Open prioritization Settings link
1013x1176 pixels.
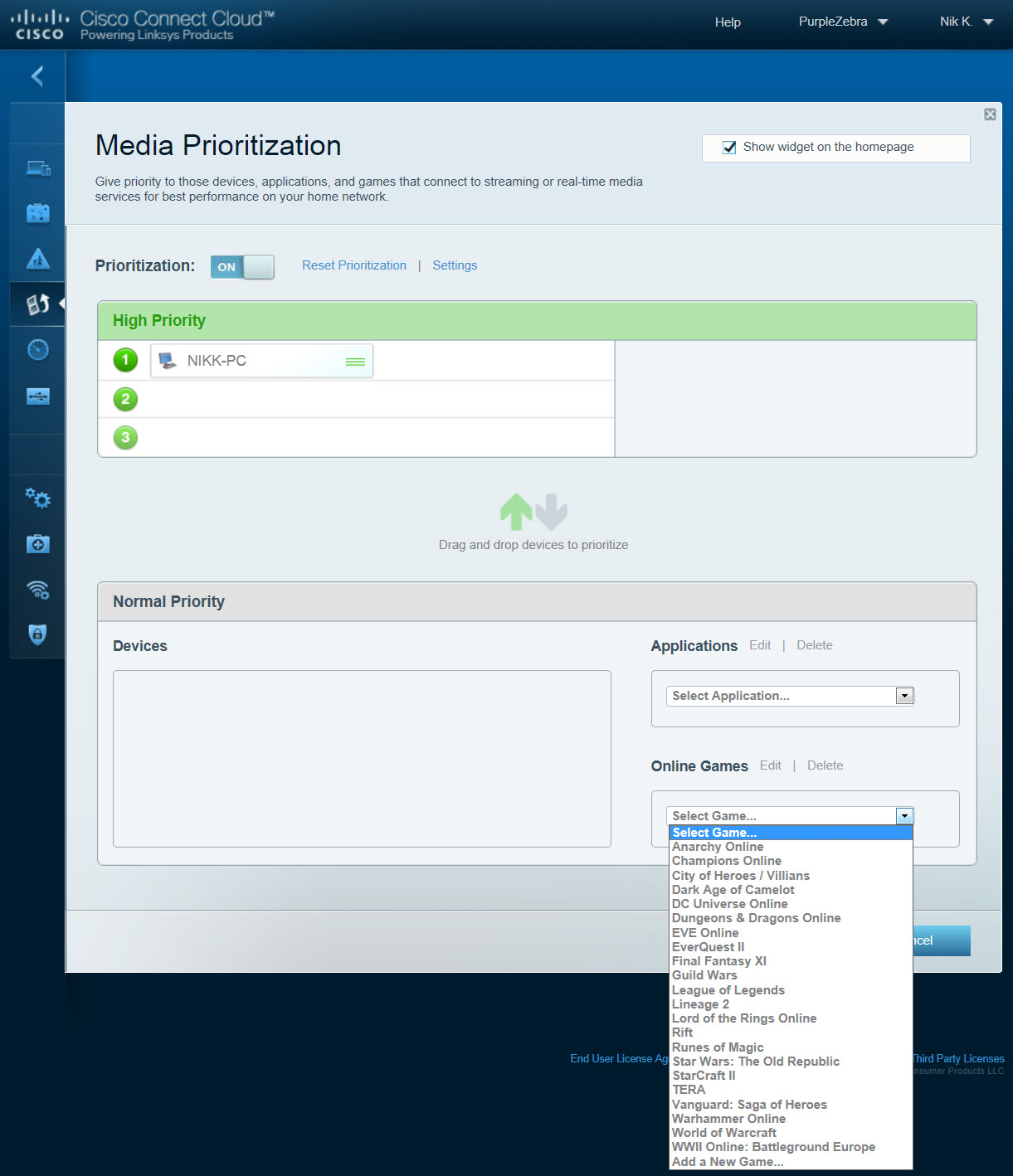pyautogui.click(x=455, y=265)
